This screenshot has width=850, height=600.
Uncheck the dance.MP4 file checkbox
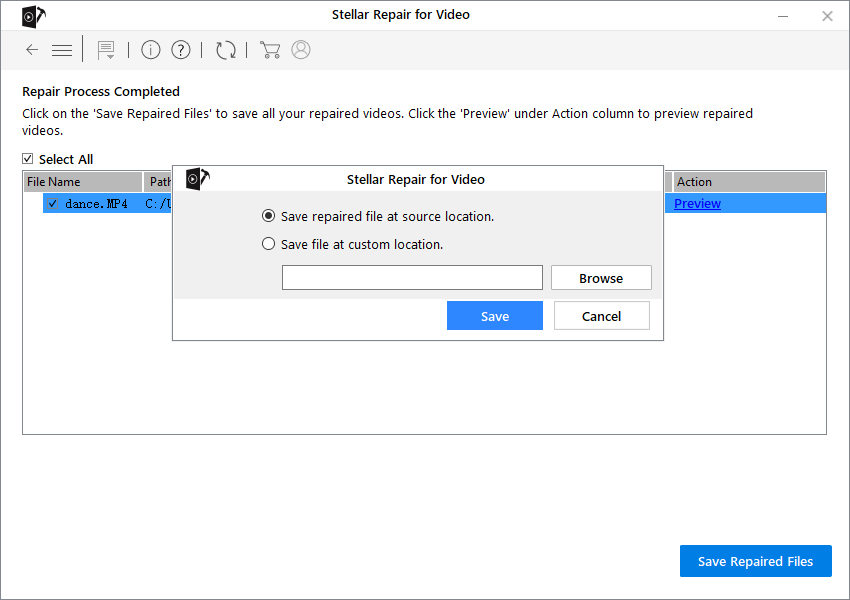53,204
